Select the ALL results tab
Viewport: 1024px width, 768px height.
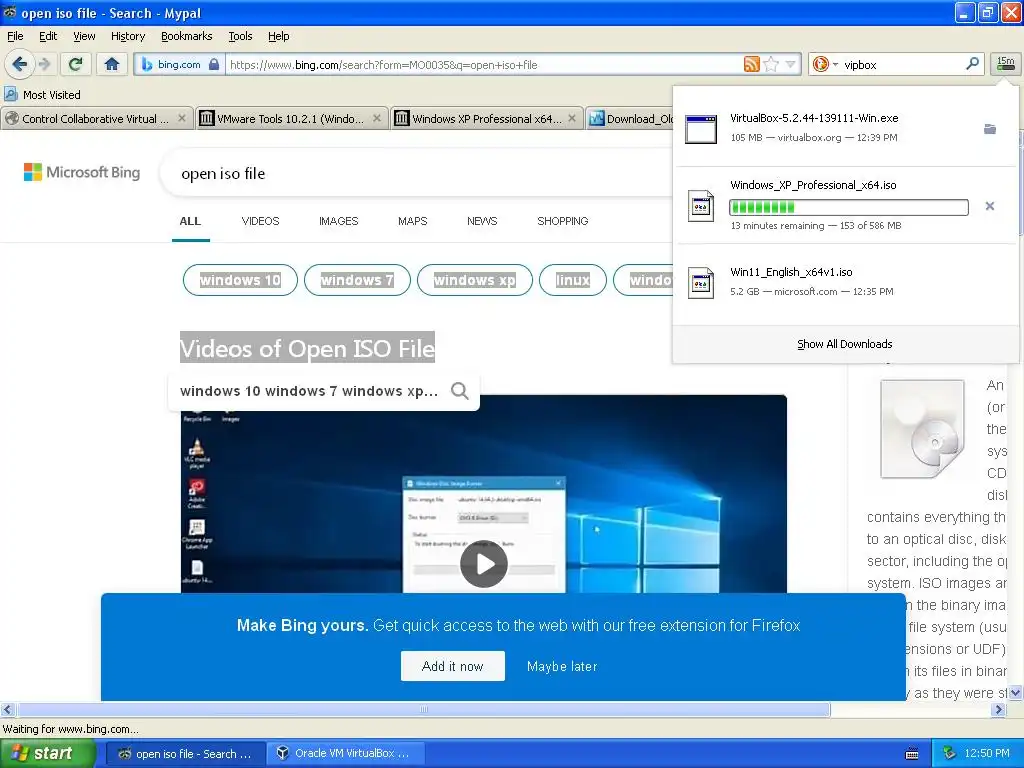(190, 221)
